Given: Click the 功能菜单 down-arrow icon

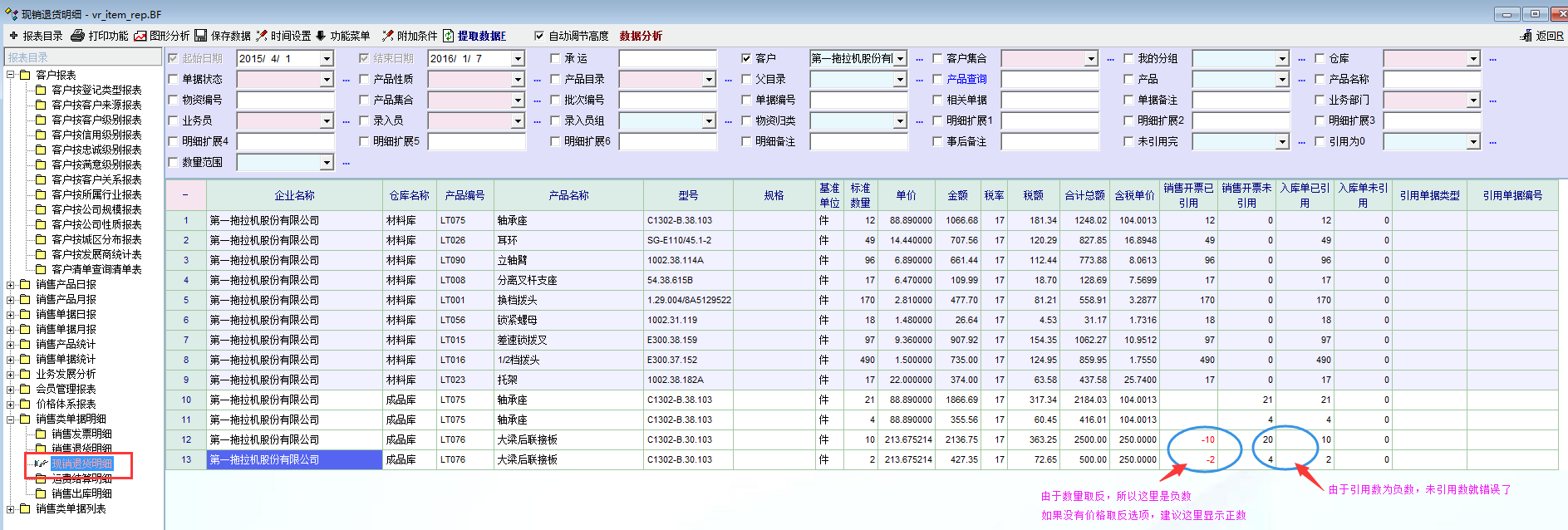Looking at the screenshot, I should 320,36.
